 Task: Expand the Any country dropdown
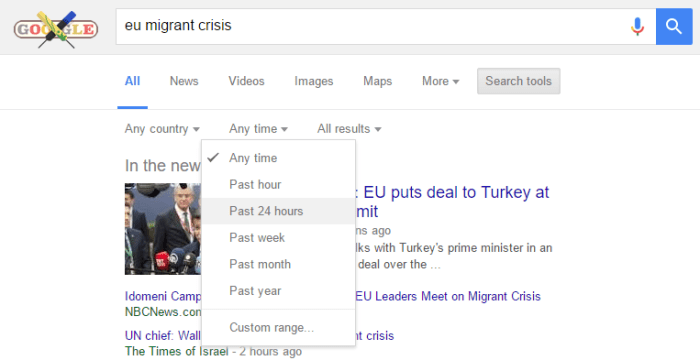click(162, 129)
